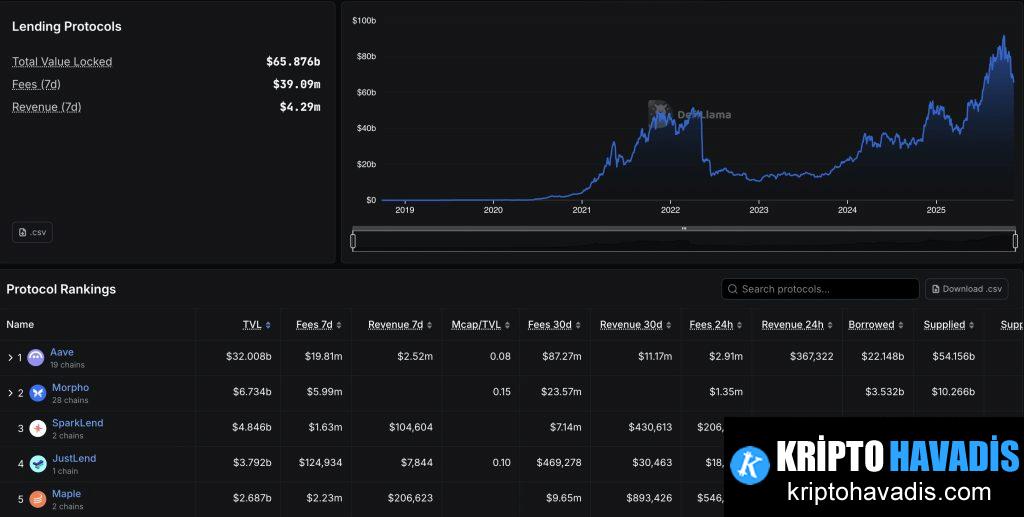
Task: Open the SparkLend protocol link
Action: [x=78, y=423]
